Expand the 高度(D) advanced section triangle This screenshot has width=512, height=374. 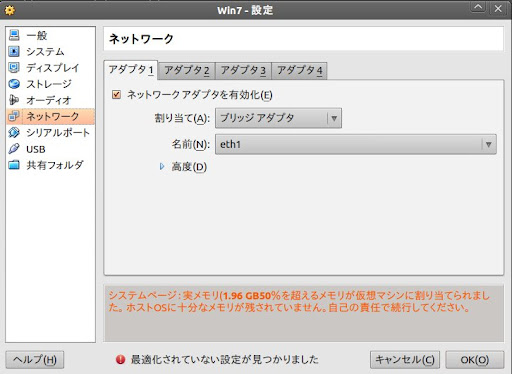point(162,166)
